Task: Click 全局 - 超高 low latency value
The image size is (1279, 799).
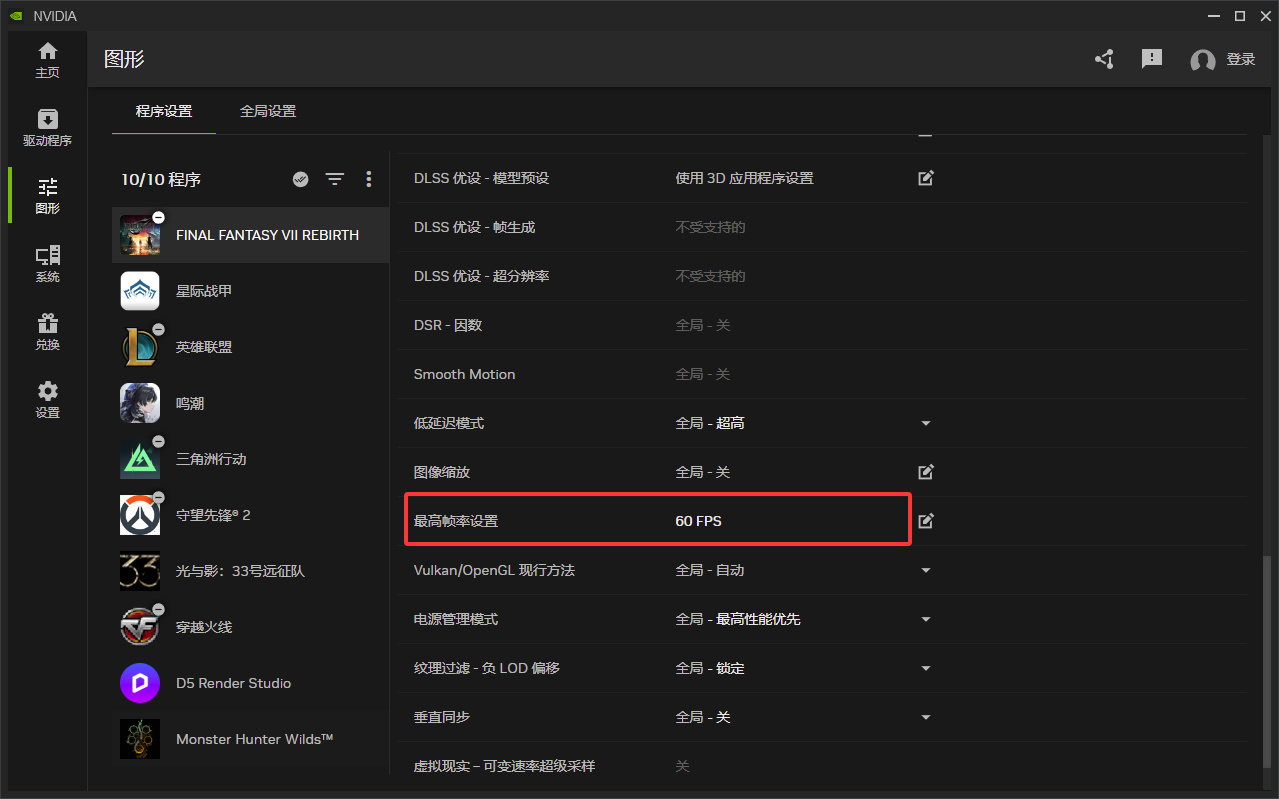Action: (x=710, y=423)
